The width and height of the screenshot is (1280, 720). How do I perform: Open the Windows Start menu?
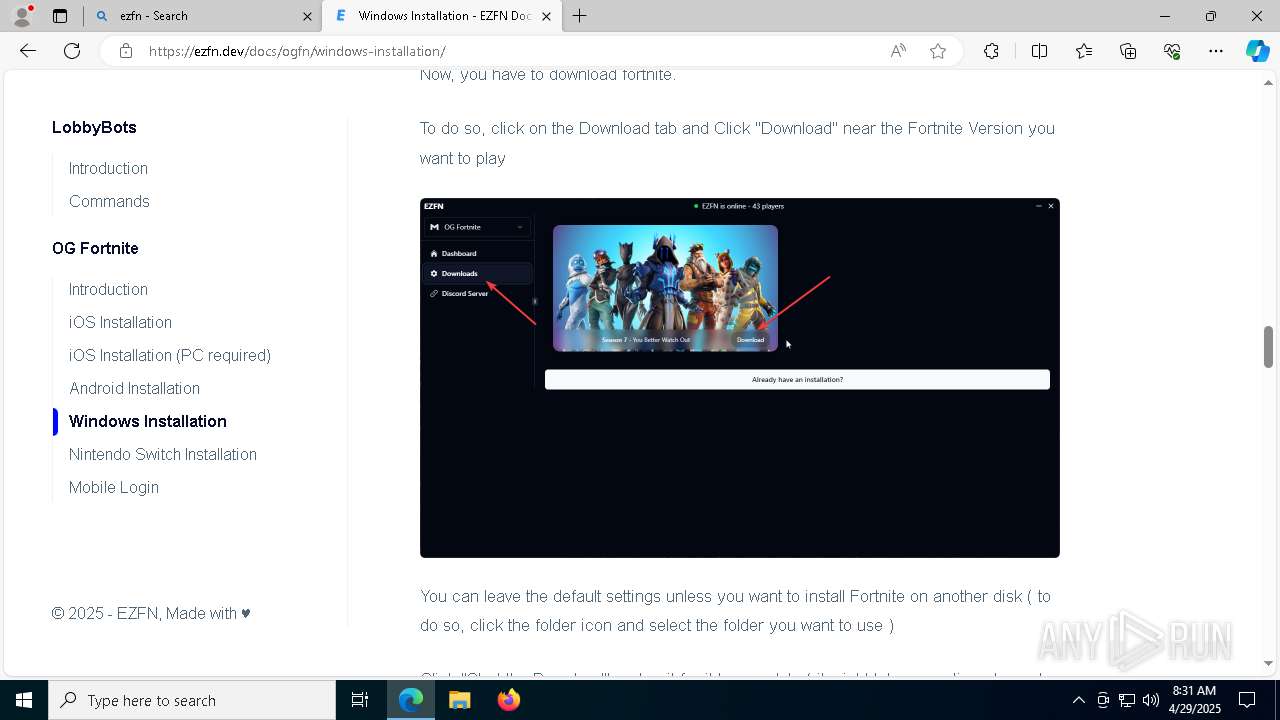(x=24, y=700)
